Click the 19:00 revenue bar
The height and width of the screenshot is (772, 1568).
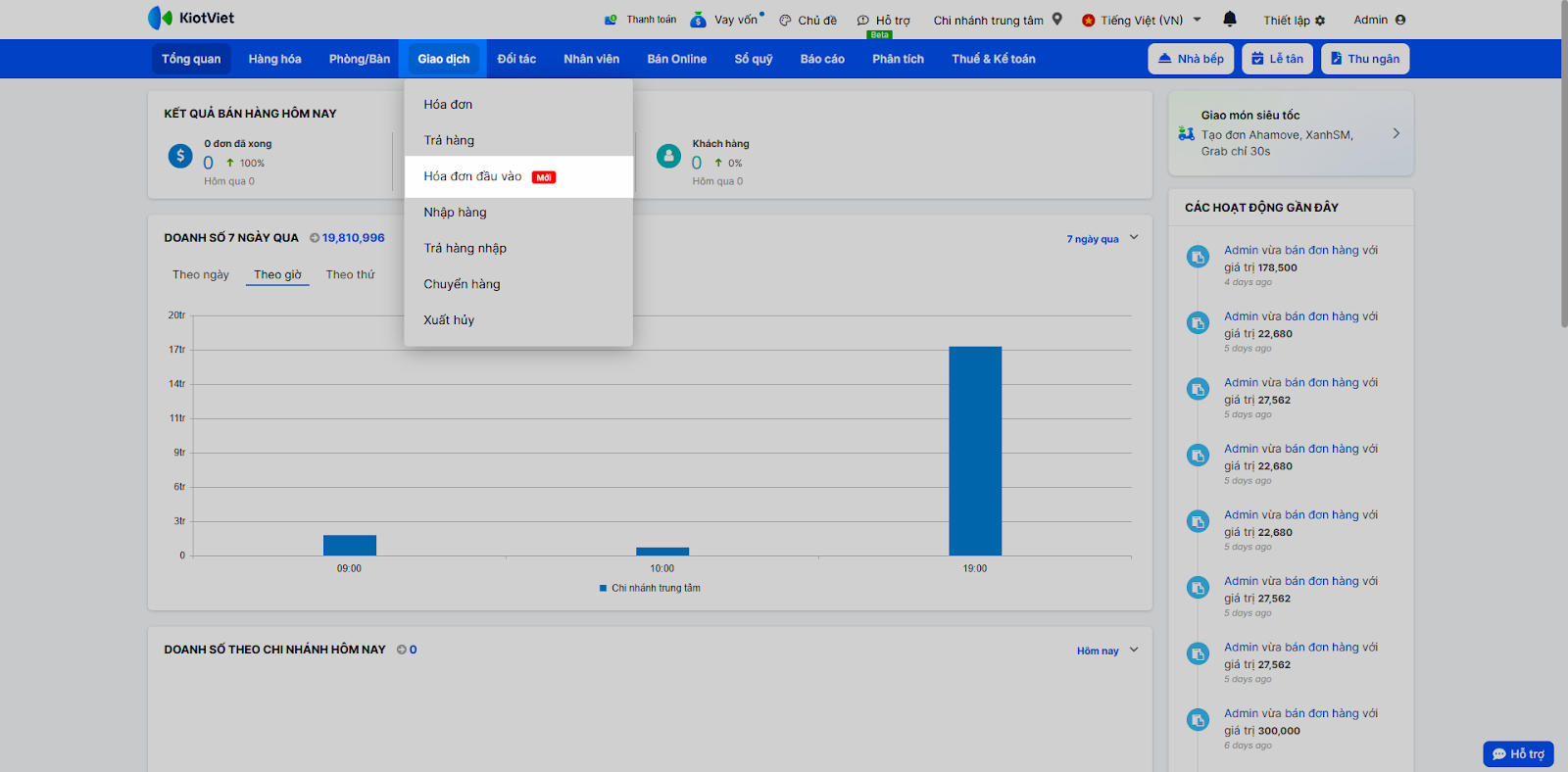point(975,451)
